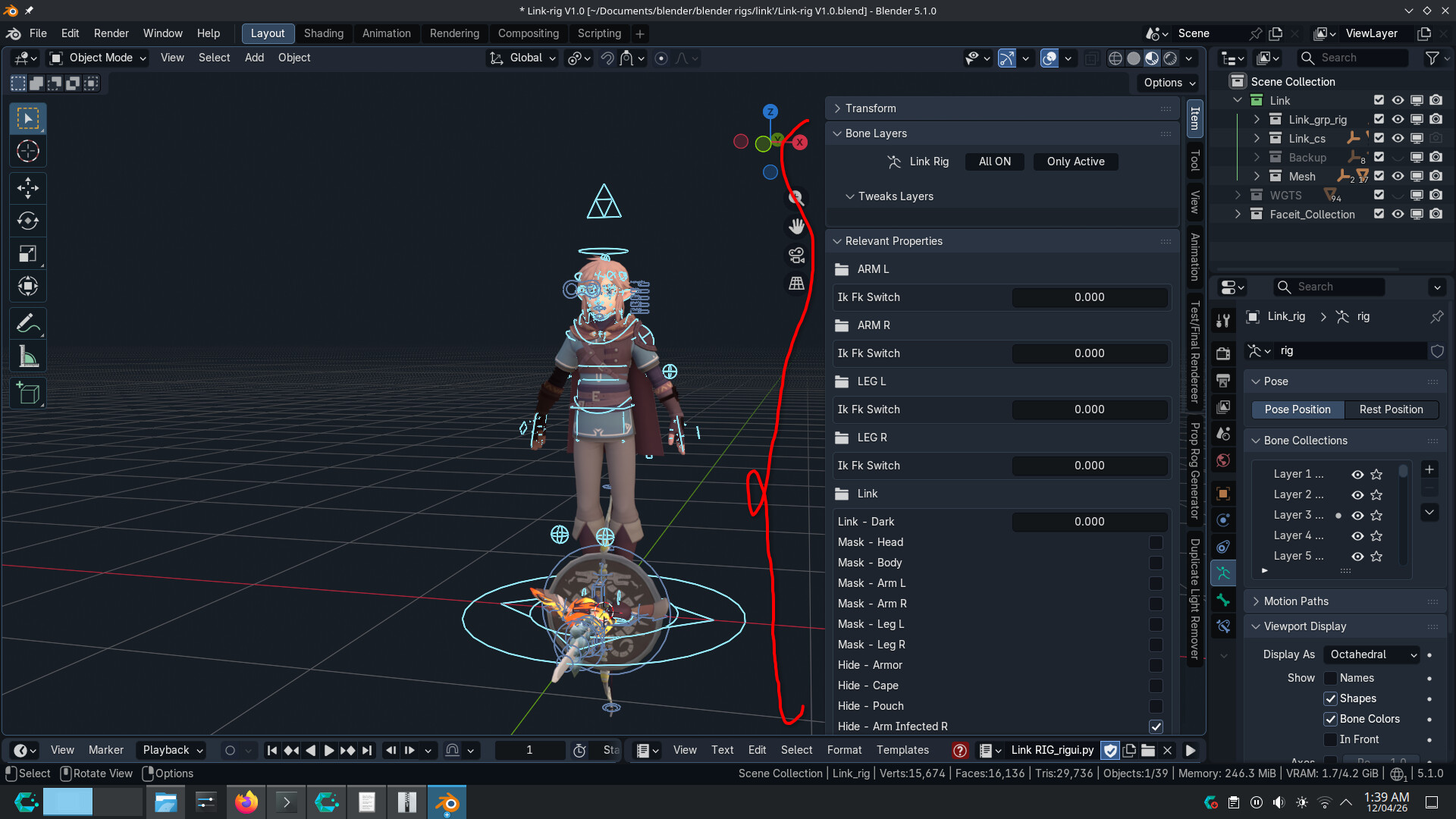This screenshot has height=819, width=1456.
Task: Select the Scale tool
Action: (x=28, y=254)
